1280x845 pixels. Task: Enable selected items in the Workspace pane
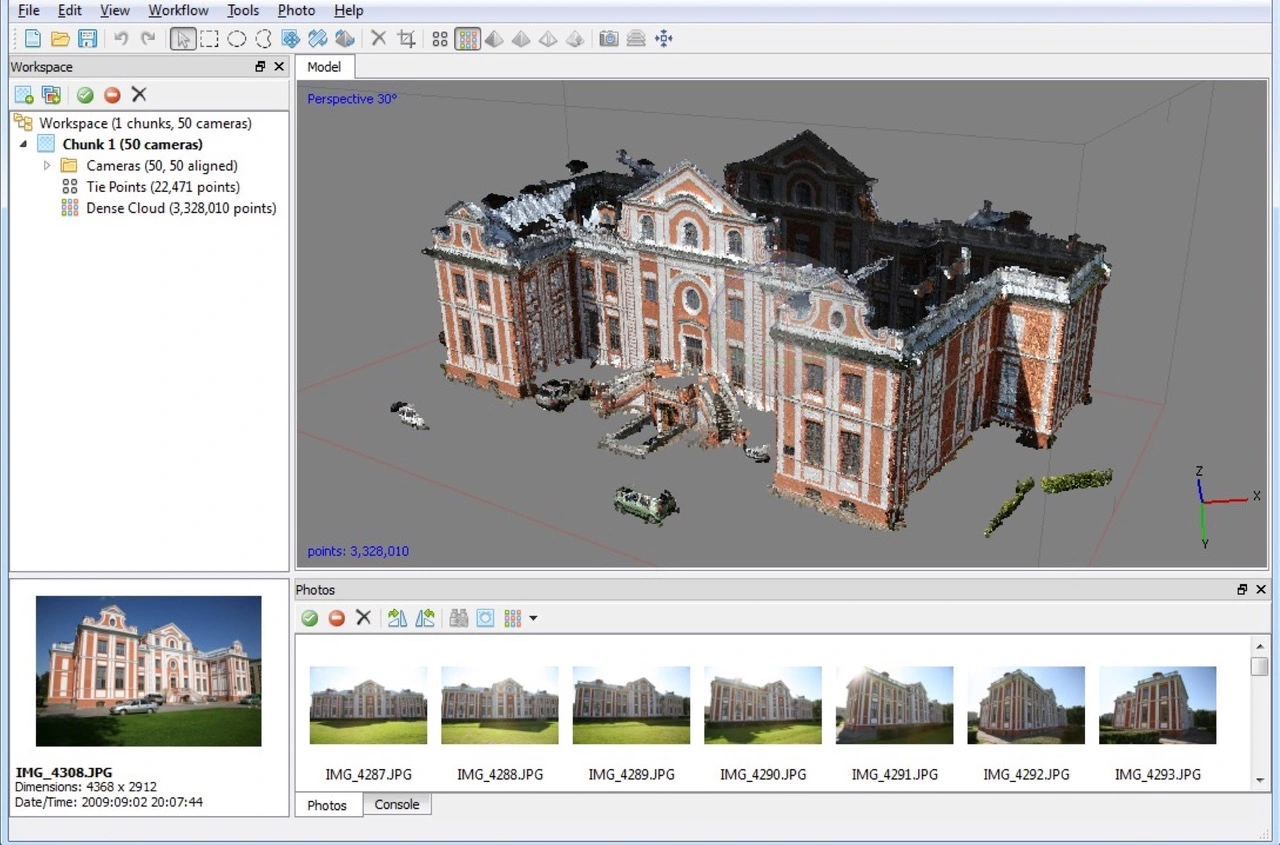[x=85, y=95]
